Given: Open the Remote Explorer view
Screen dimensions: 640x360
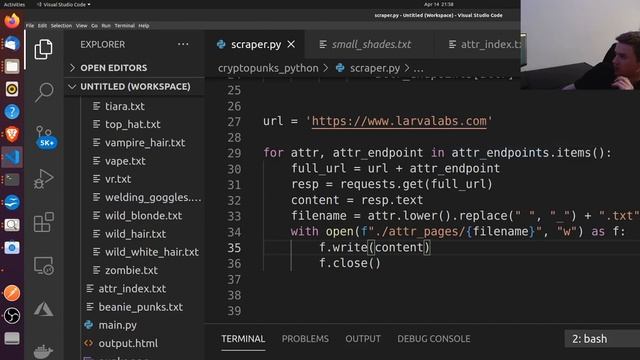Looking at the screenshot, I should (44, 266).
